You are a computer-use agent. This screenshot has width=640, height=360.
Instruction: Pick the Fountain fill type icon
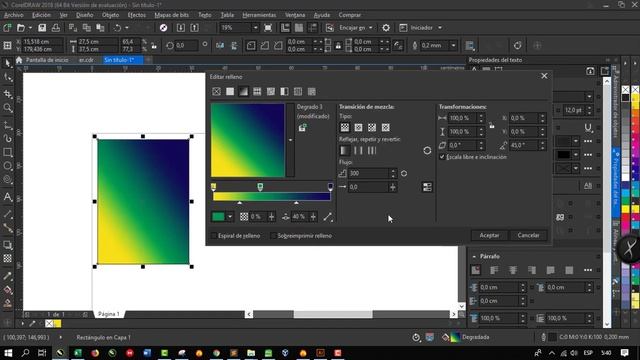point(244,91)
